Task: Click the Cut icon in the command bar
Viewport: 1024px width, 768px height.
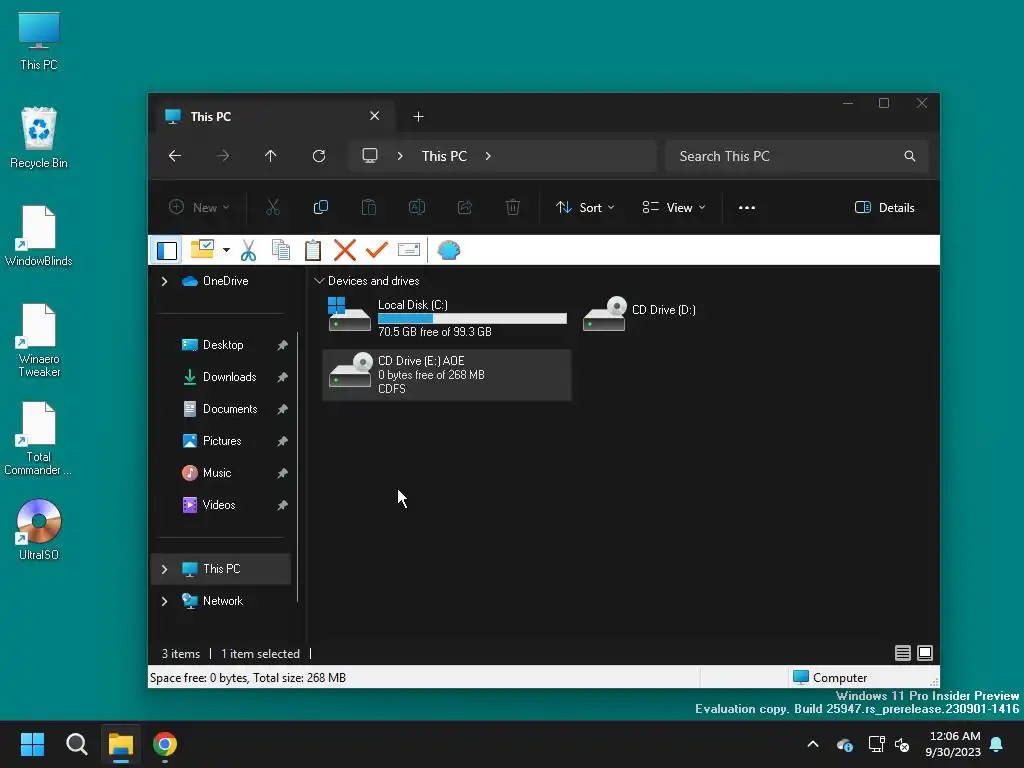Action: pyautogui.click(x=272, y=208)
